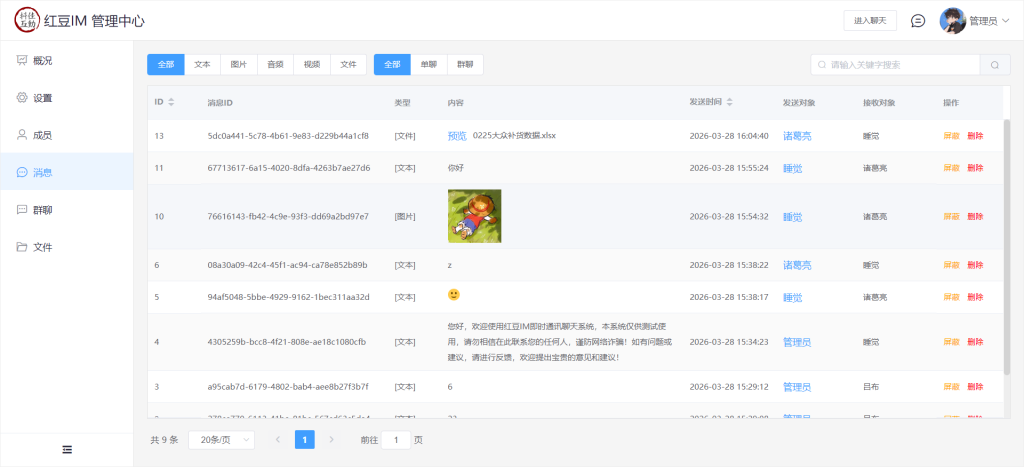The width and height of the screenshot is (1024, 467).
Task: Select the 视频 type filter
Action: point(312,65)
